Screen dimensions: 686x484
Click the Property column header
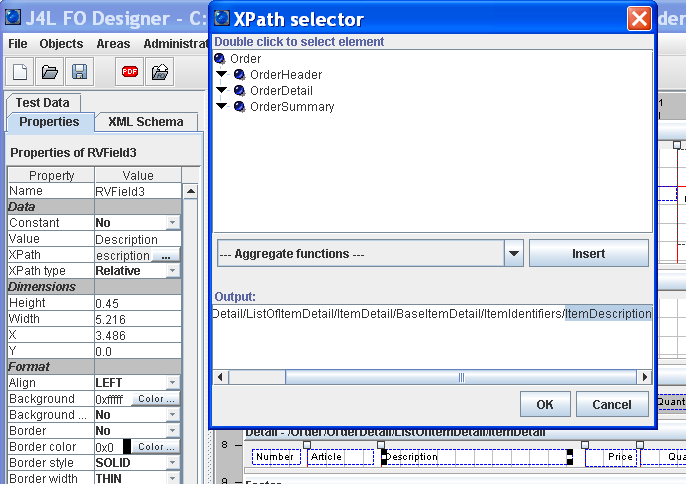tap(51, 175)
